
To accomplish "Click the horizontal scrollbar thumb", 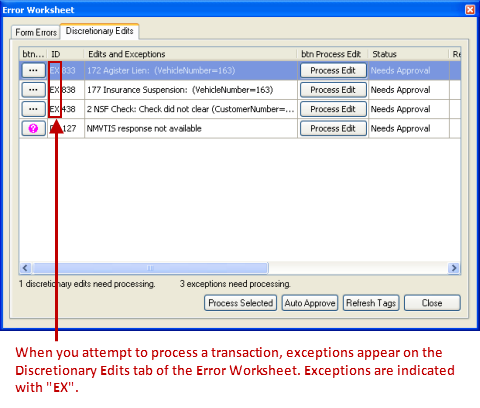I will point(150,268).
